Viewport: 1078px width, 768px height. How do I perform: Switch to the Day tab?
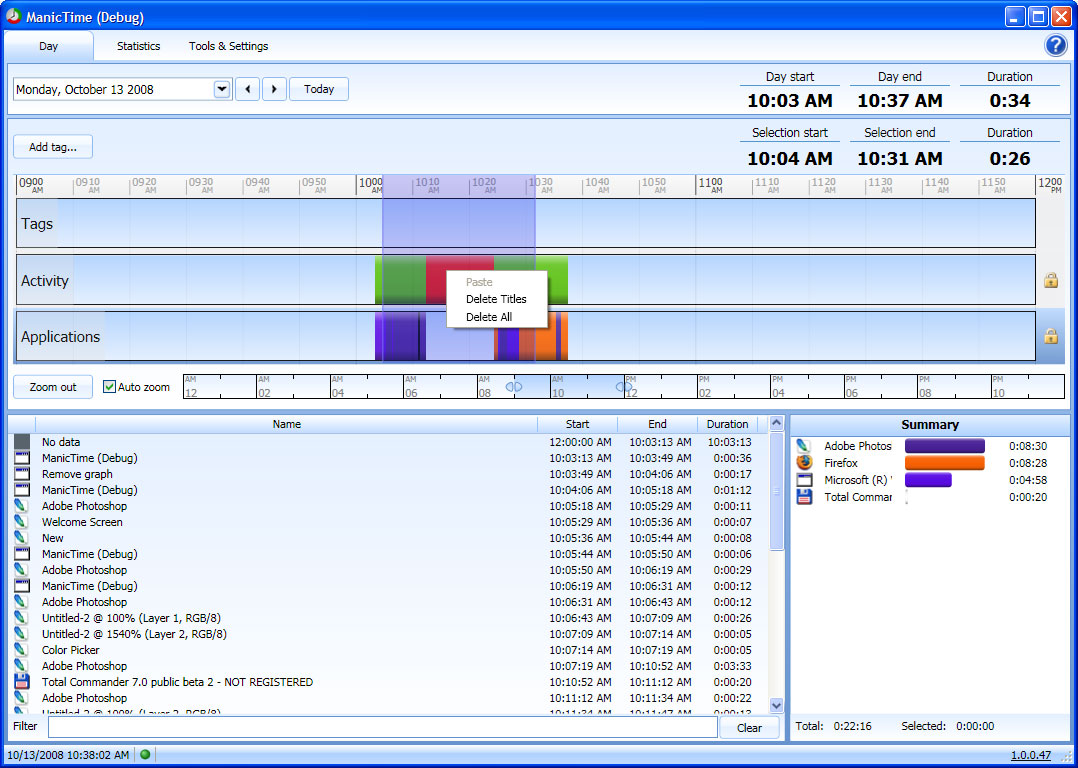click(48, 46)
